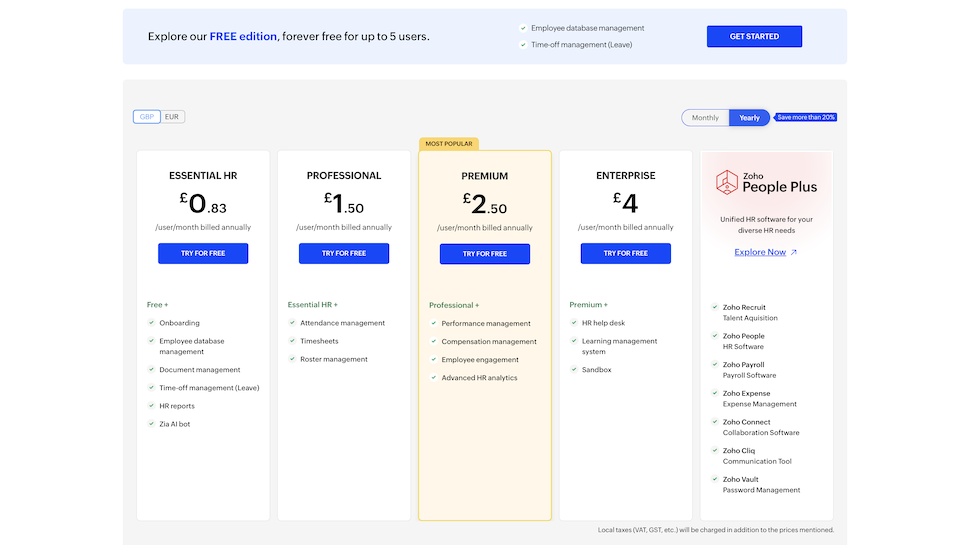This screenshot has height=545, width=970.
Task: Click the checkmark next to Zoho Payroll
Action: coord(715,364)
